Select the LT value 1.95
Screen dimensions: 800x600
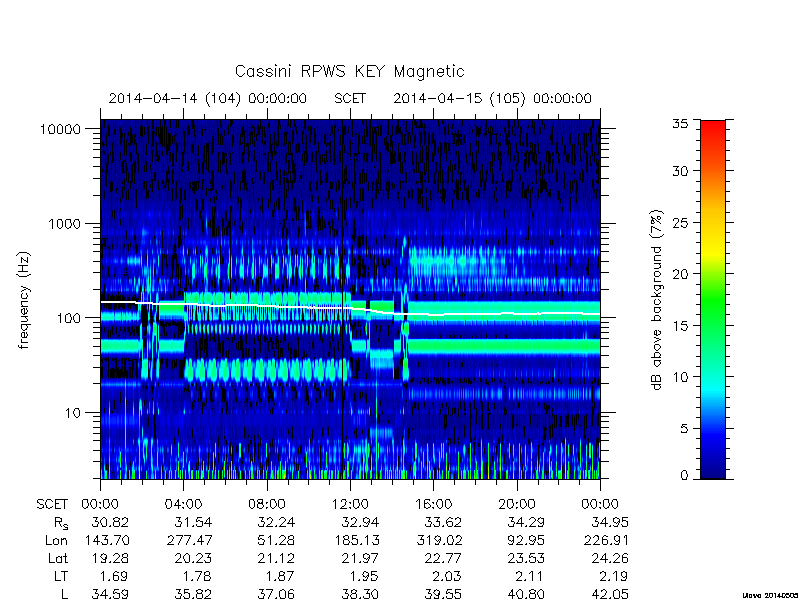point(364,577)
